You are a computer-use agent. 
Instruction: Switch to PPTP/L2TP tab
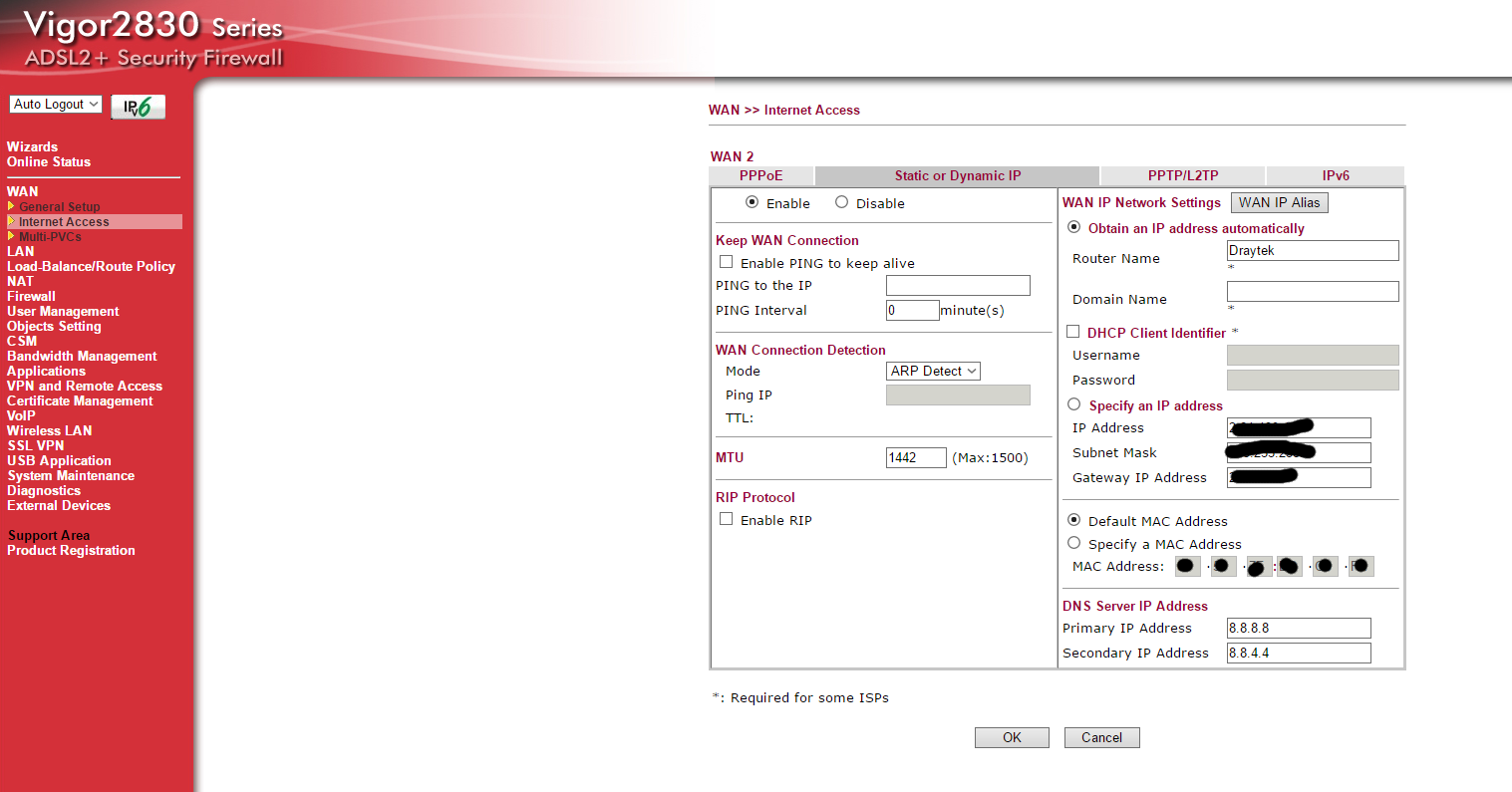coord(1183,175)
